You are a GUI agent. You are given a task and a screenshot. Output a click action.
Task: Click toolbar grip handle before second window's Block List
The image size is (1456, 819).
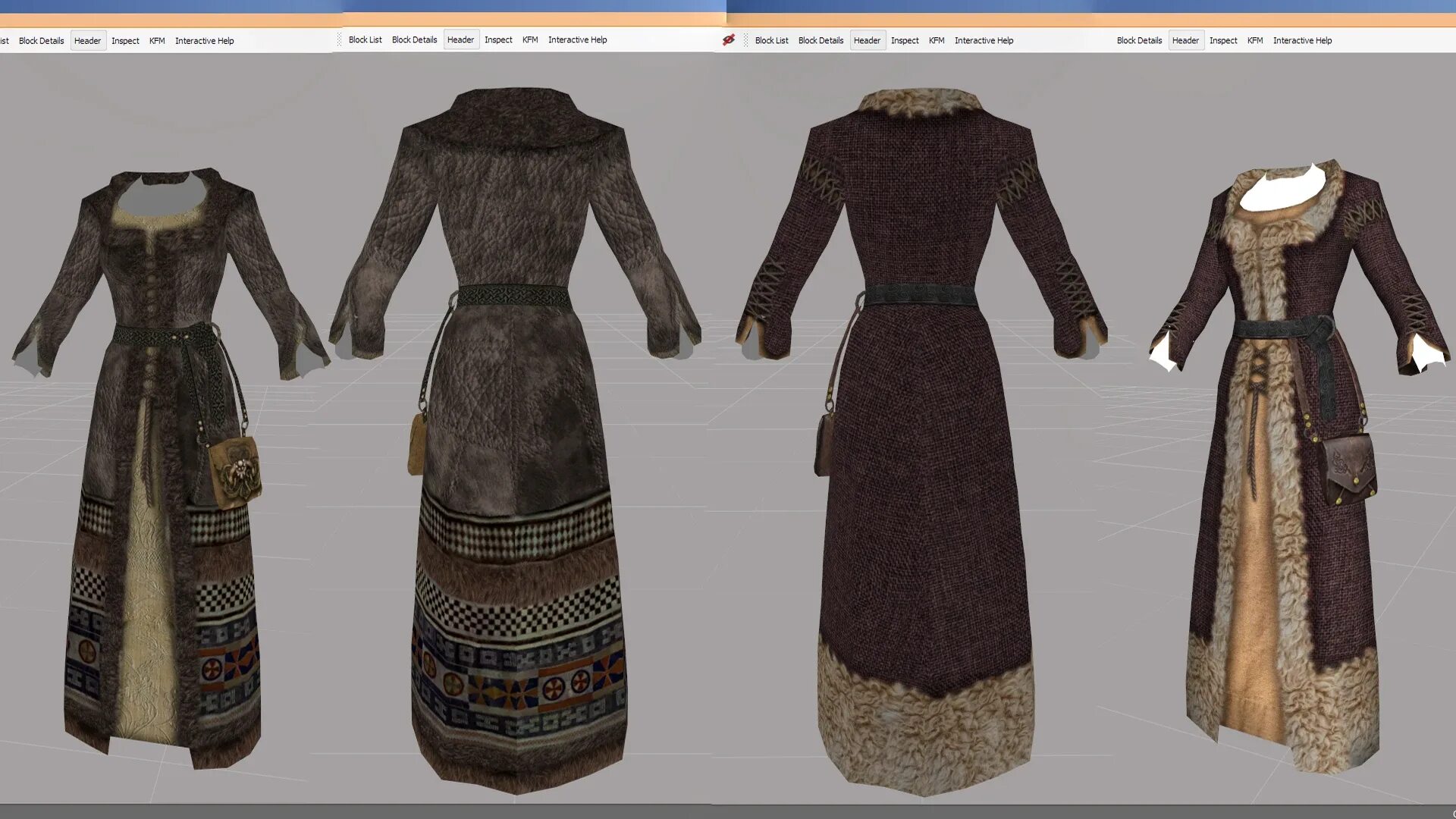pos(340,40)
